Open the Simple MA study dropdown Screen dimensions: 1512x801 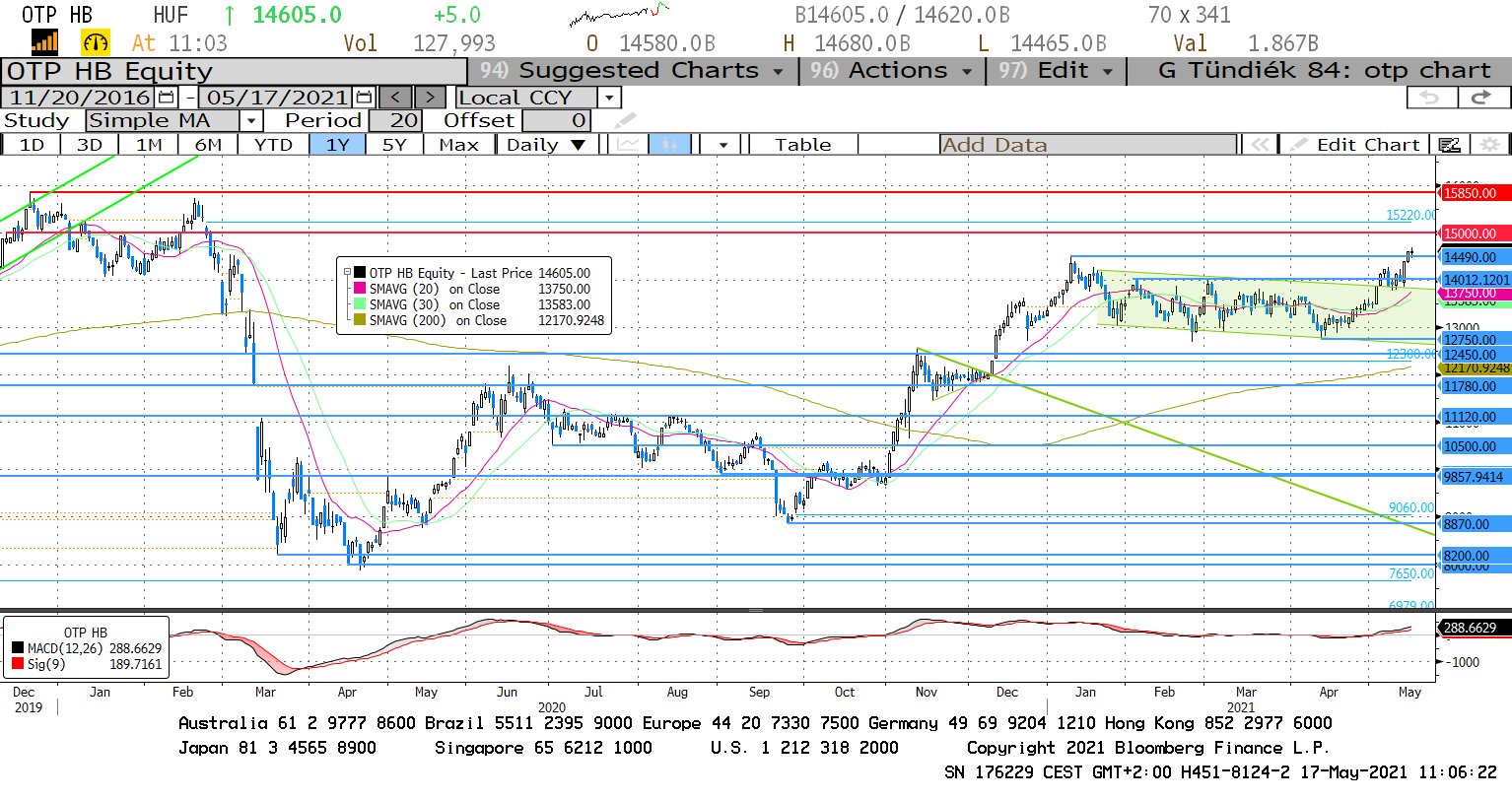pyautogui.click(x=251, y=120)
